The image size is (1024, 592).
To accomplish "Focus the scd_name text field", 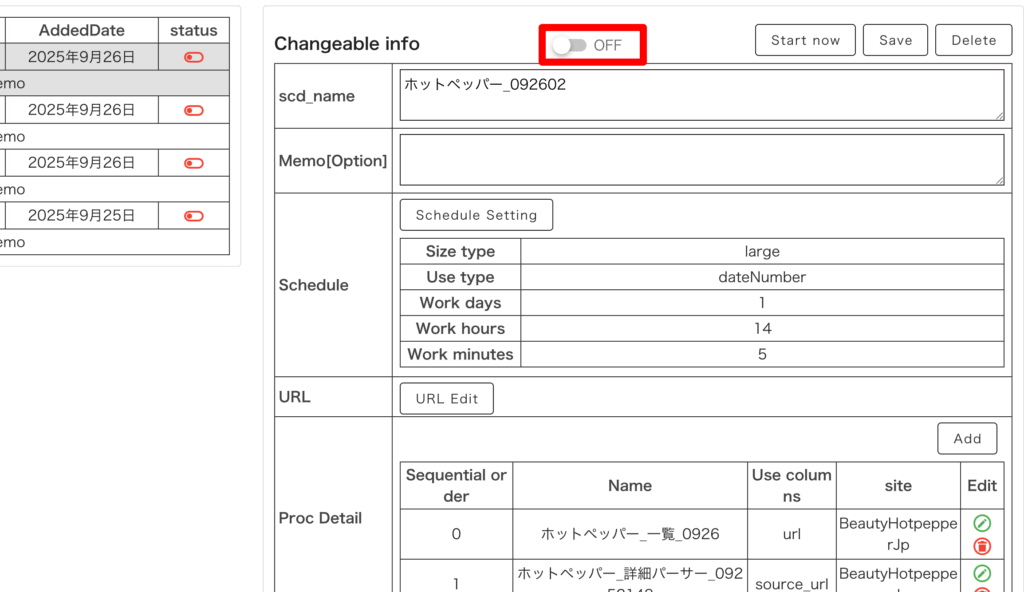I will click(700, 95).
